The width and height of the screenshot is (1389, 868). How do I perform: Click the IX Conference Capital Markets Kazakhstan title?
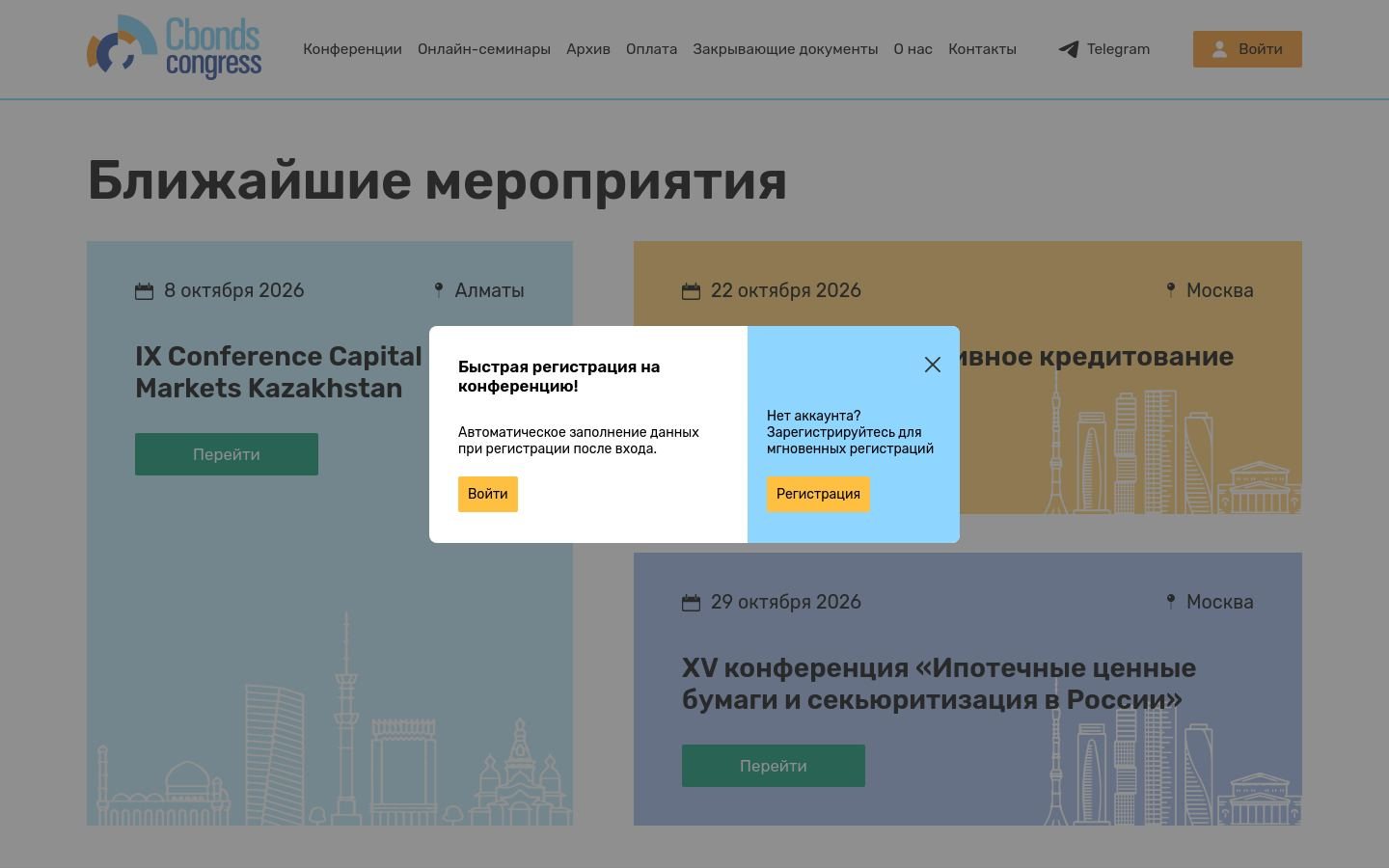[x=279, y=372]
